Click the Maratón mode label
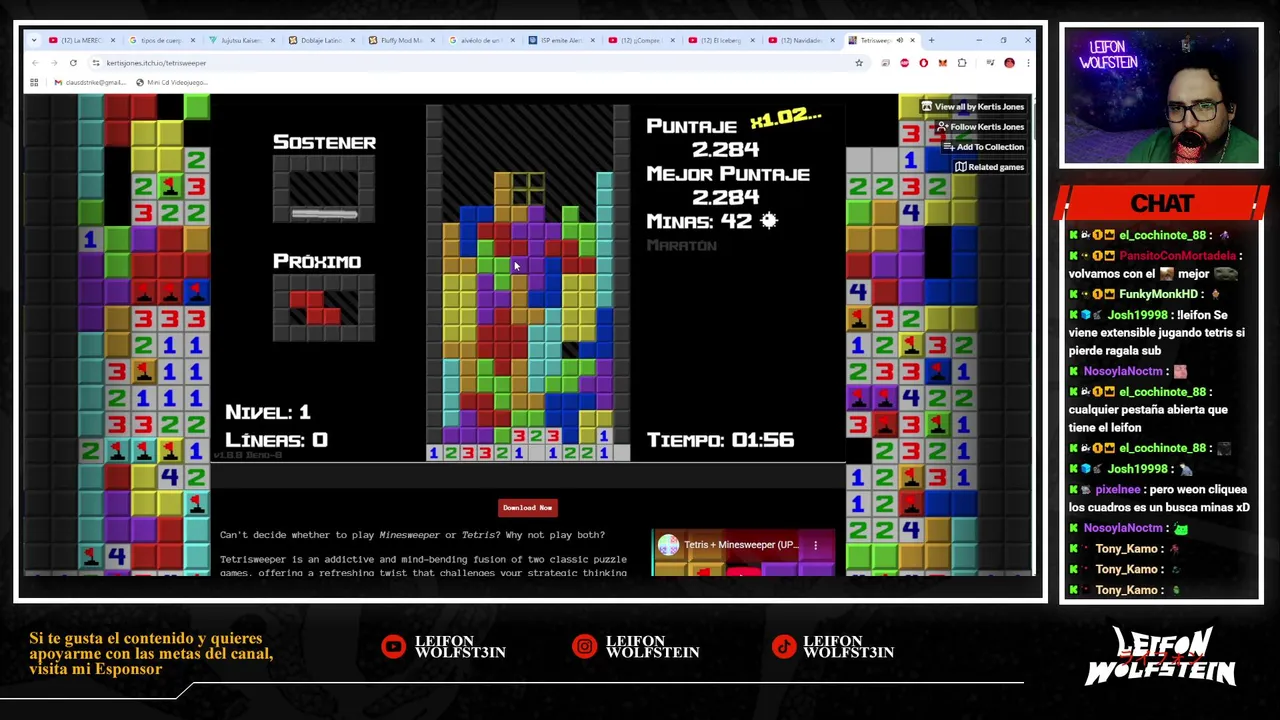This screenshot has height=720, width=1280. coord(682,245)
